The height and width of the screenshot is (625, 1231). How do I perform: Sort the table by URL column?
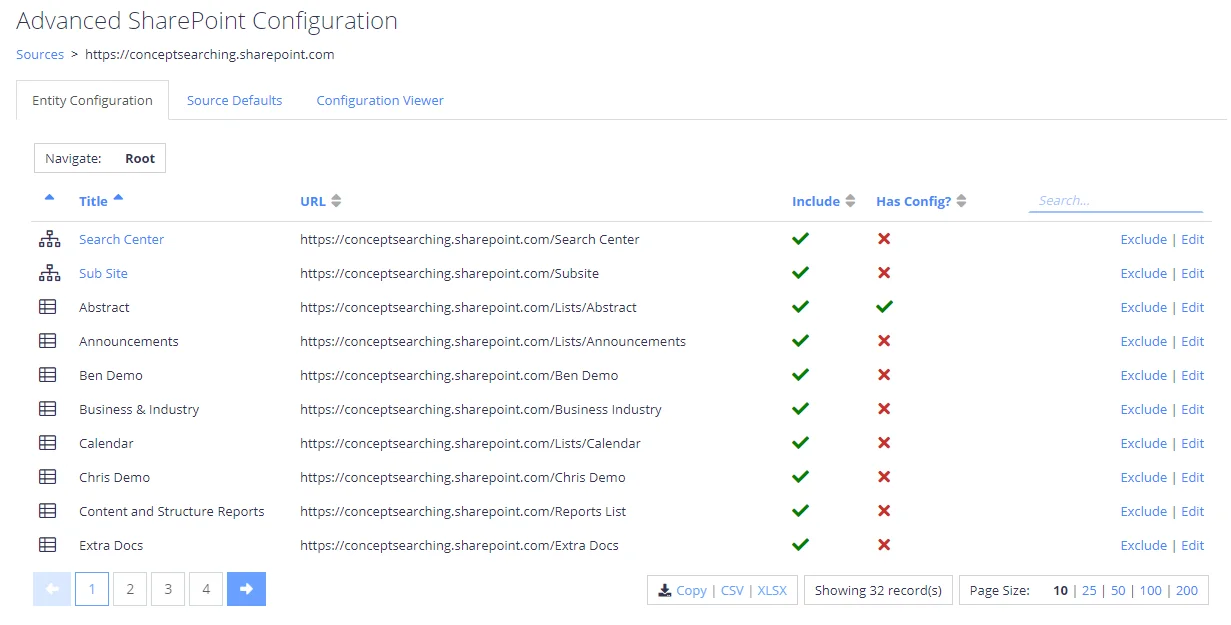(x=321, y=201)
